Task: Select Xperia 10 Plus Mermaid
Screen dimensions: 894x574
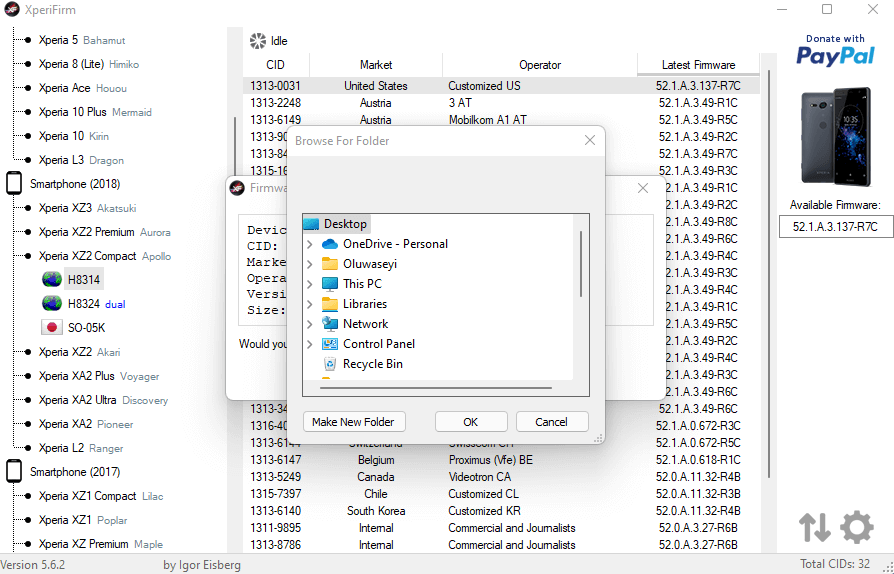Action: (95, 112)
